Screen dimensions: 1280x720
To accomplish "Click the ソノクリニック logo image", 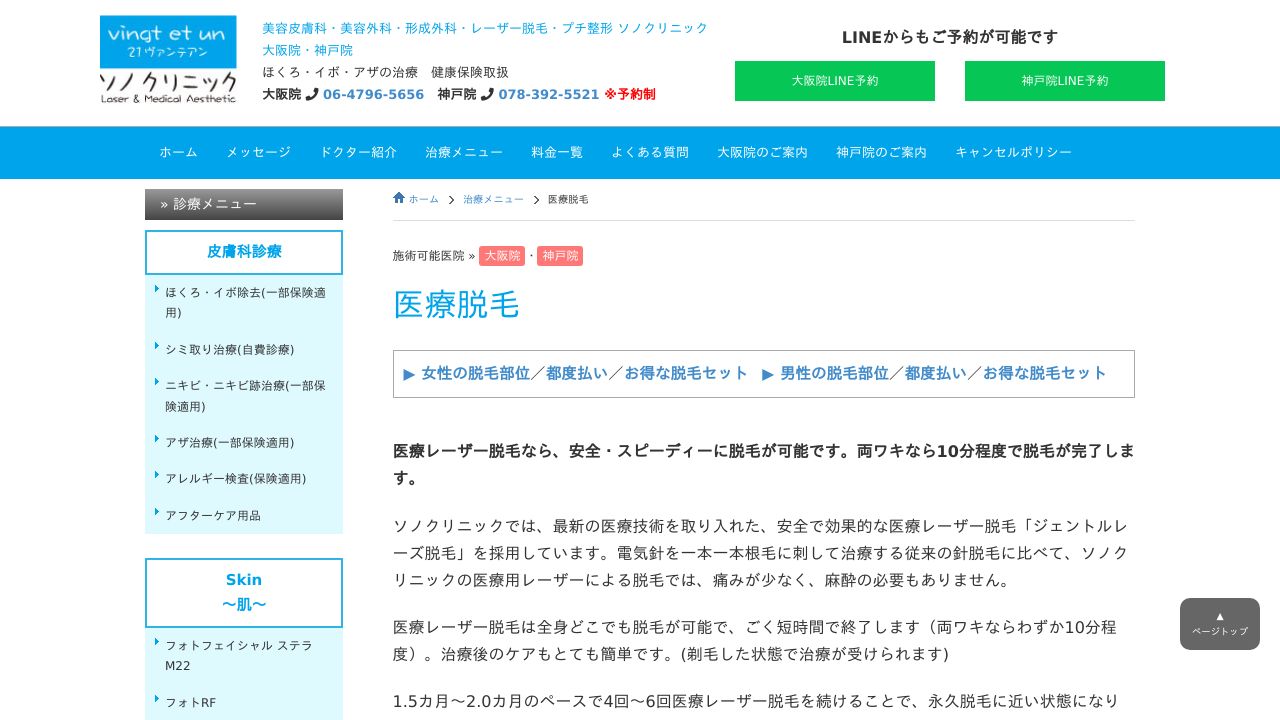I will pyautogui.click(x=167, y=60).
